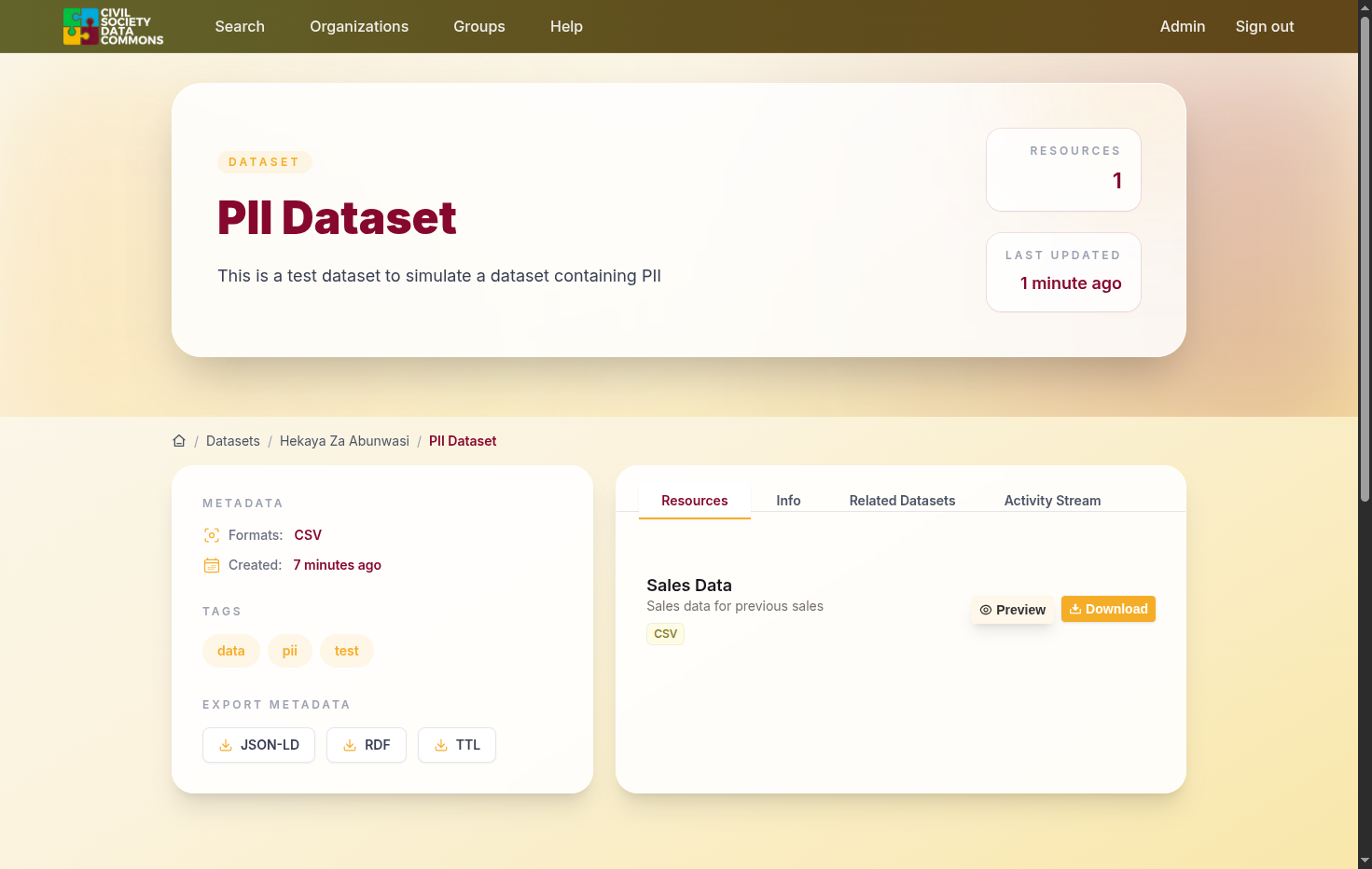Open the Search page in navbar

pos(240,26)
